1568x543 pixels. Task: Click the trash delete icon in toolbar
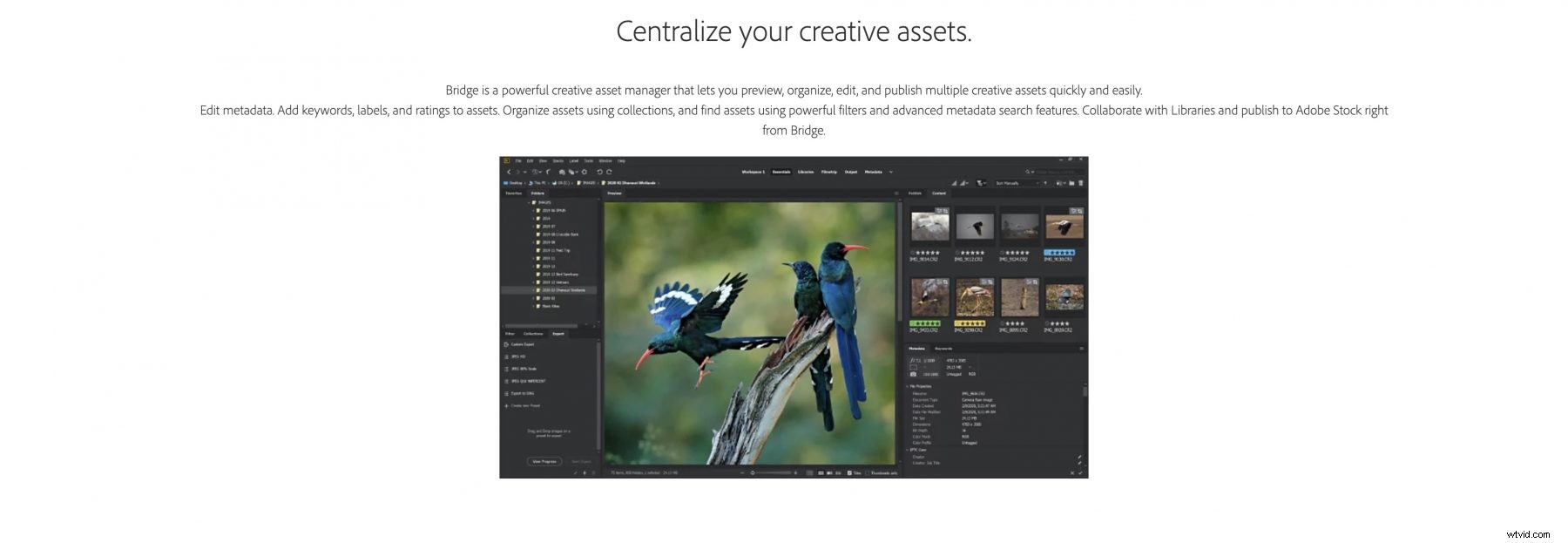1081,183
